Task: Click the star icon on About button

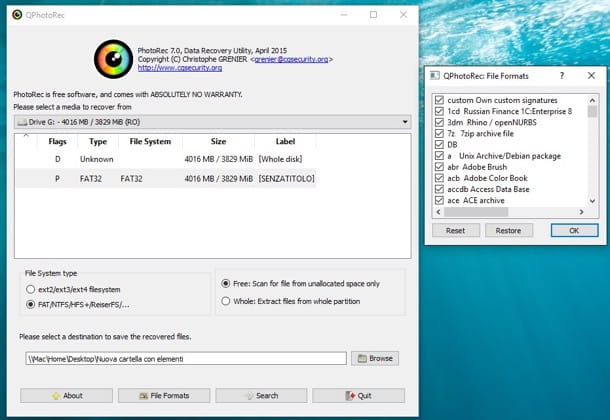Action: pyautogui.click(x=56, y=396)
